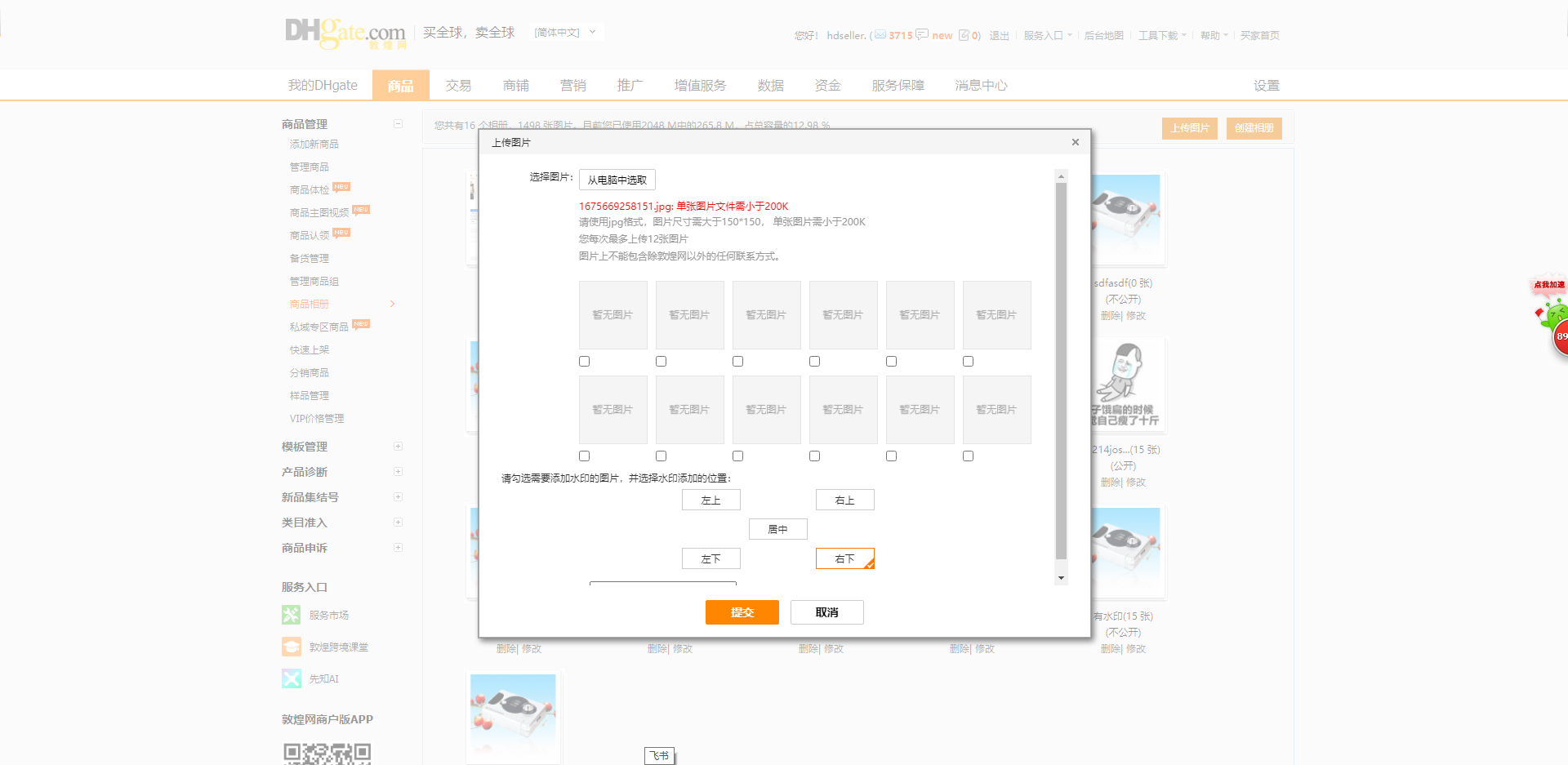
Task: Check the first checkbox in the bottom row
Action: 584,456
